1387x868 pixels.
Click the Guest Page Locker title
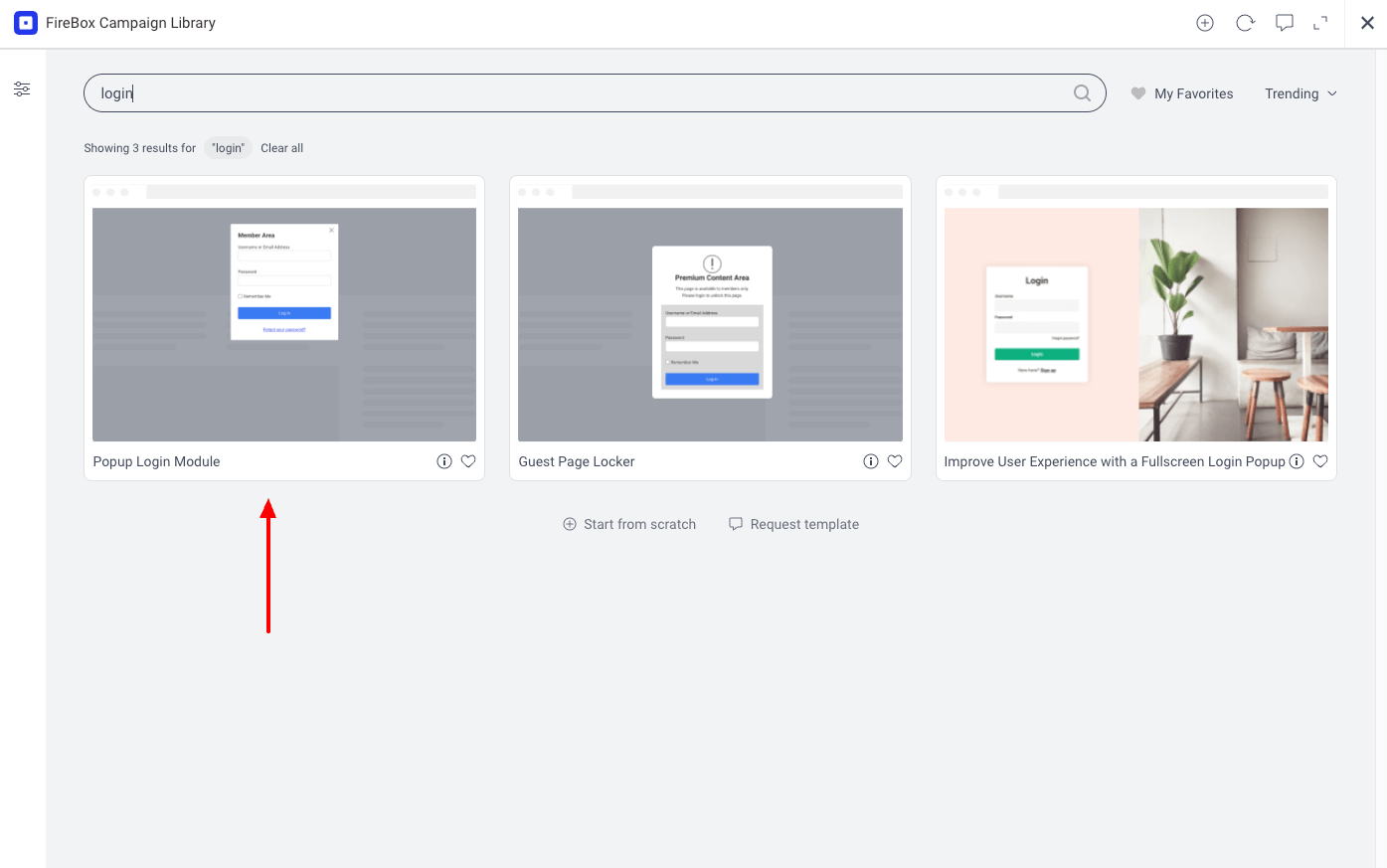click(x=577, y=461)
